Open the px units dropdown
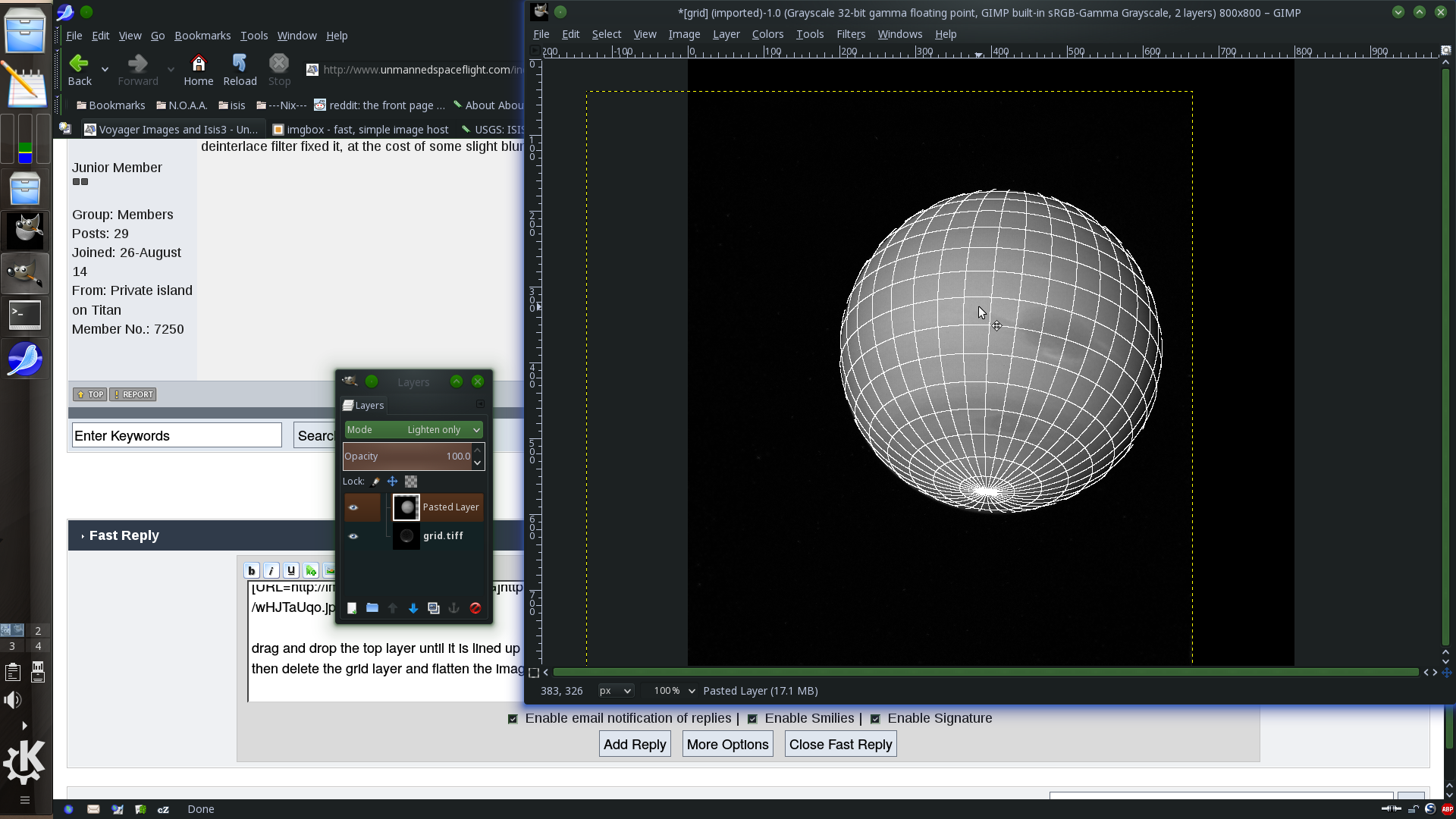The width and height of the screenshot is (1456, 819). click(615, 691)
